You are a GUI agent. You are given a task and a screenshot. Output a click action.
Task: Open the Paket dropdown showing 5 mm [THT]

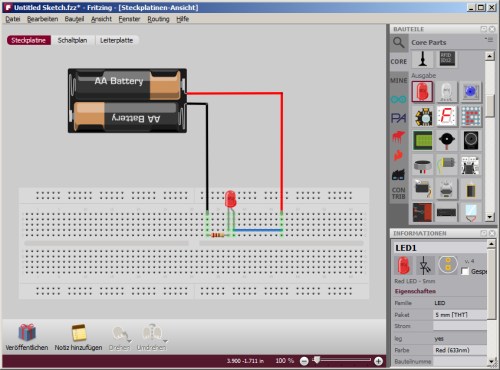(x=460, y=315)
